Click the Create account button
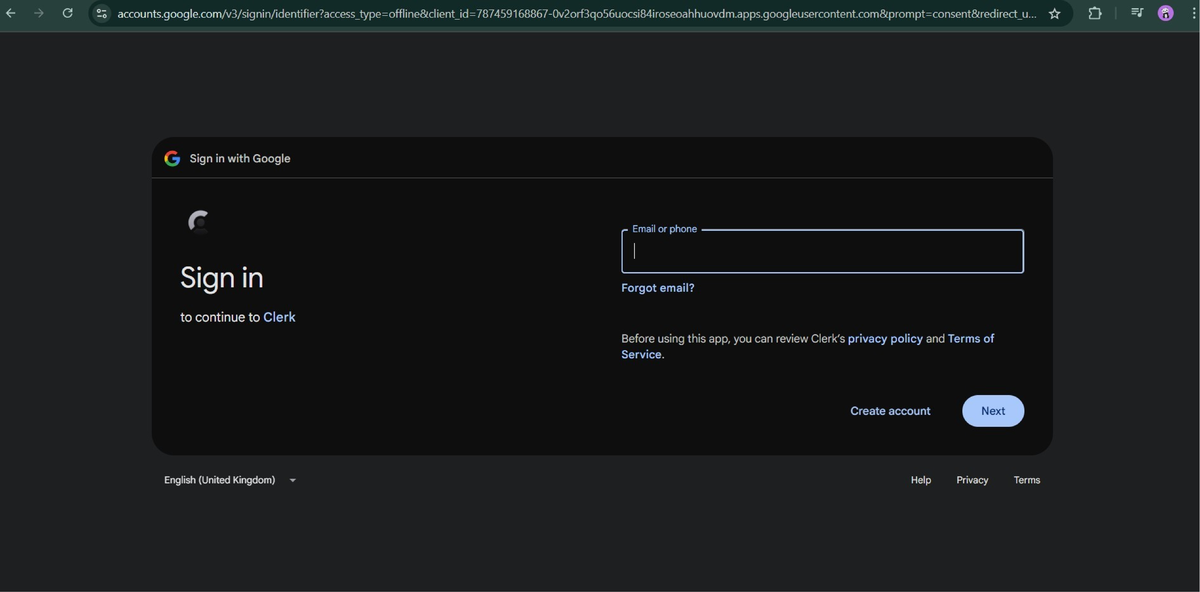Viewport: 1200px width, 592px height. click(890, 411)
